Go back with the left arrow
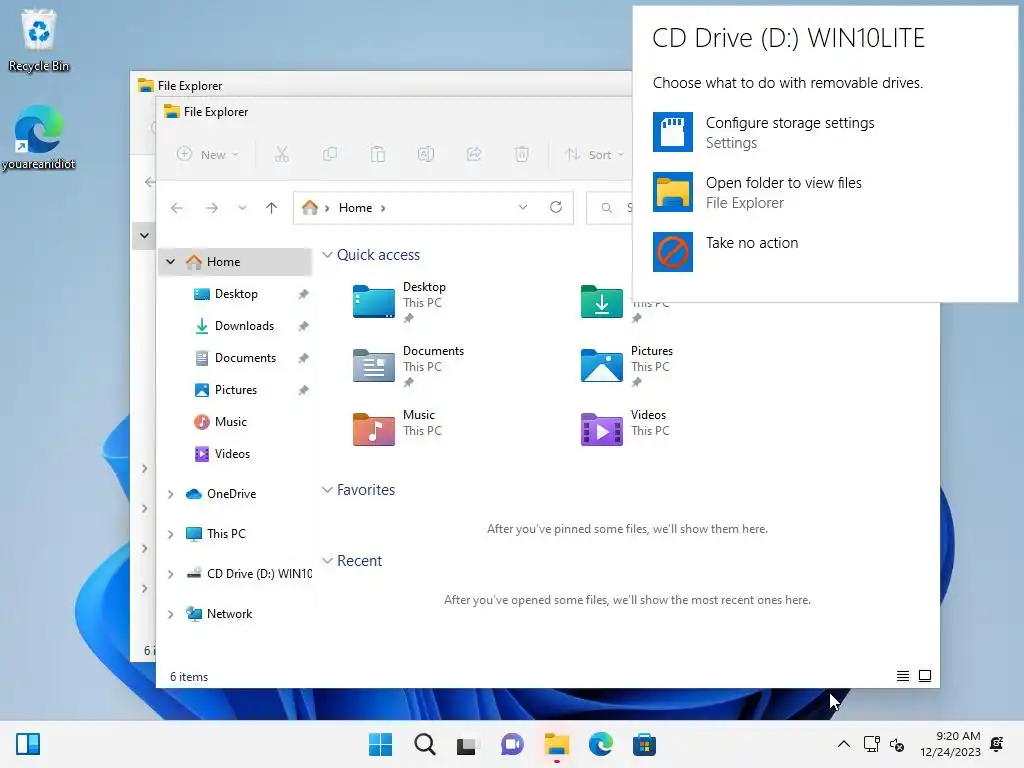Screen dimensions: 1024x768 coord(176,208)
